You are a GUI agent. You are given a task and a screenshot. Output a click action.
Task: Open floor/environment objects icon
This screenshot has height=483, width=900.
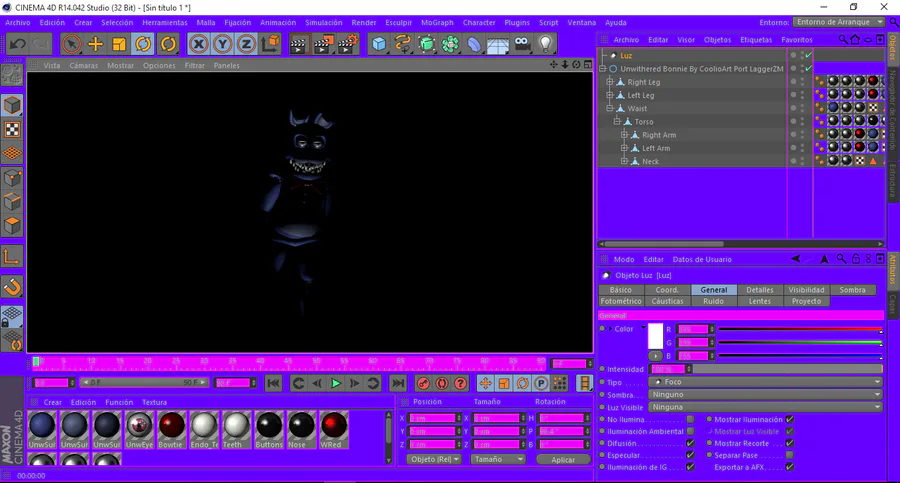(x=498, y=44)
